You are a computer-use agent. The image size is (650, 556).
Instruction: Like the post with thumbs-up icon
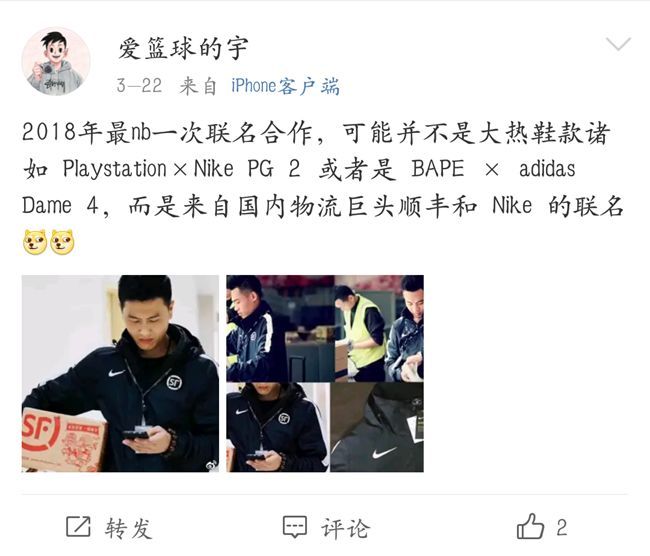point(530,526)
